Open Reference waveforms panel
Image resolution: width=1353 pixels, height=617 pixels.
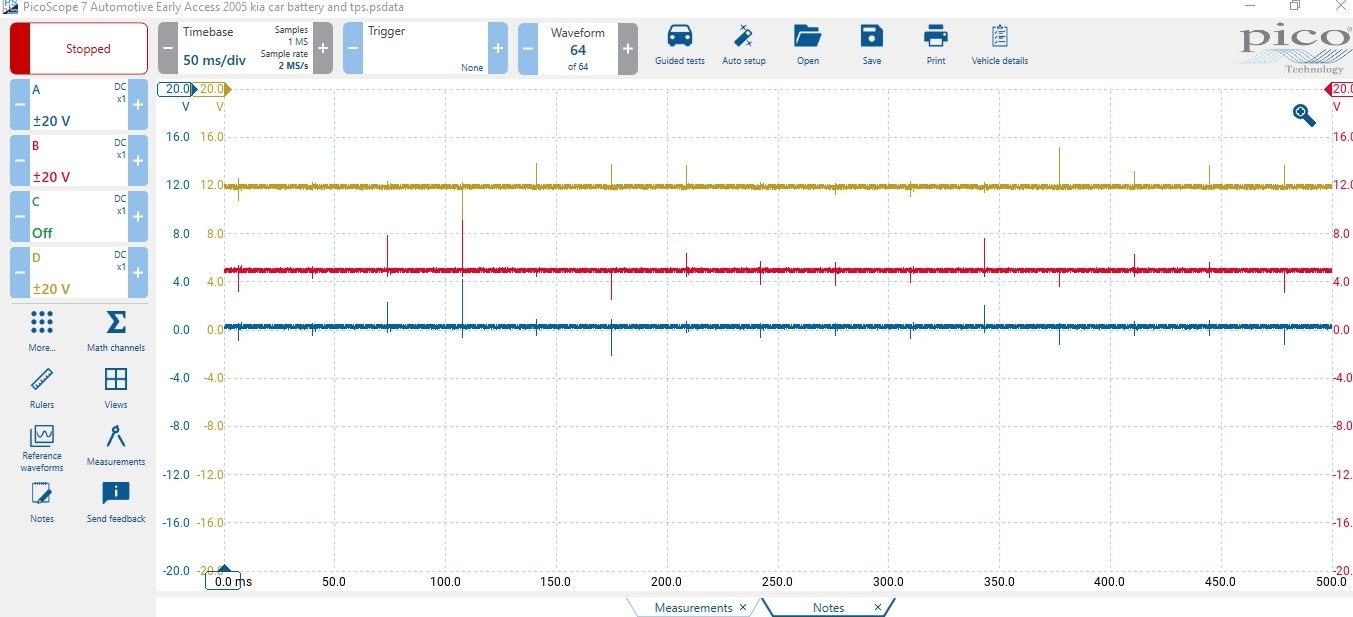pyautogui.click(x=42, y=437)
